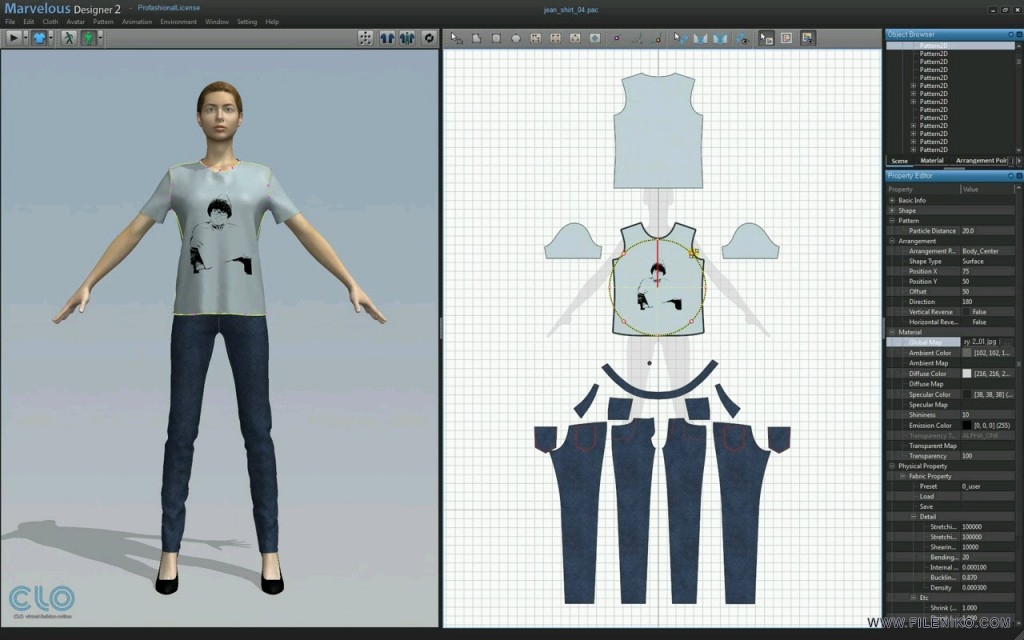The width and height of the screenshot is (1024, 640).
Task: Toggle the show sewing lines eye icon
Action: point(743,39)
